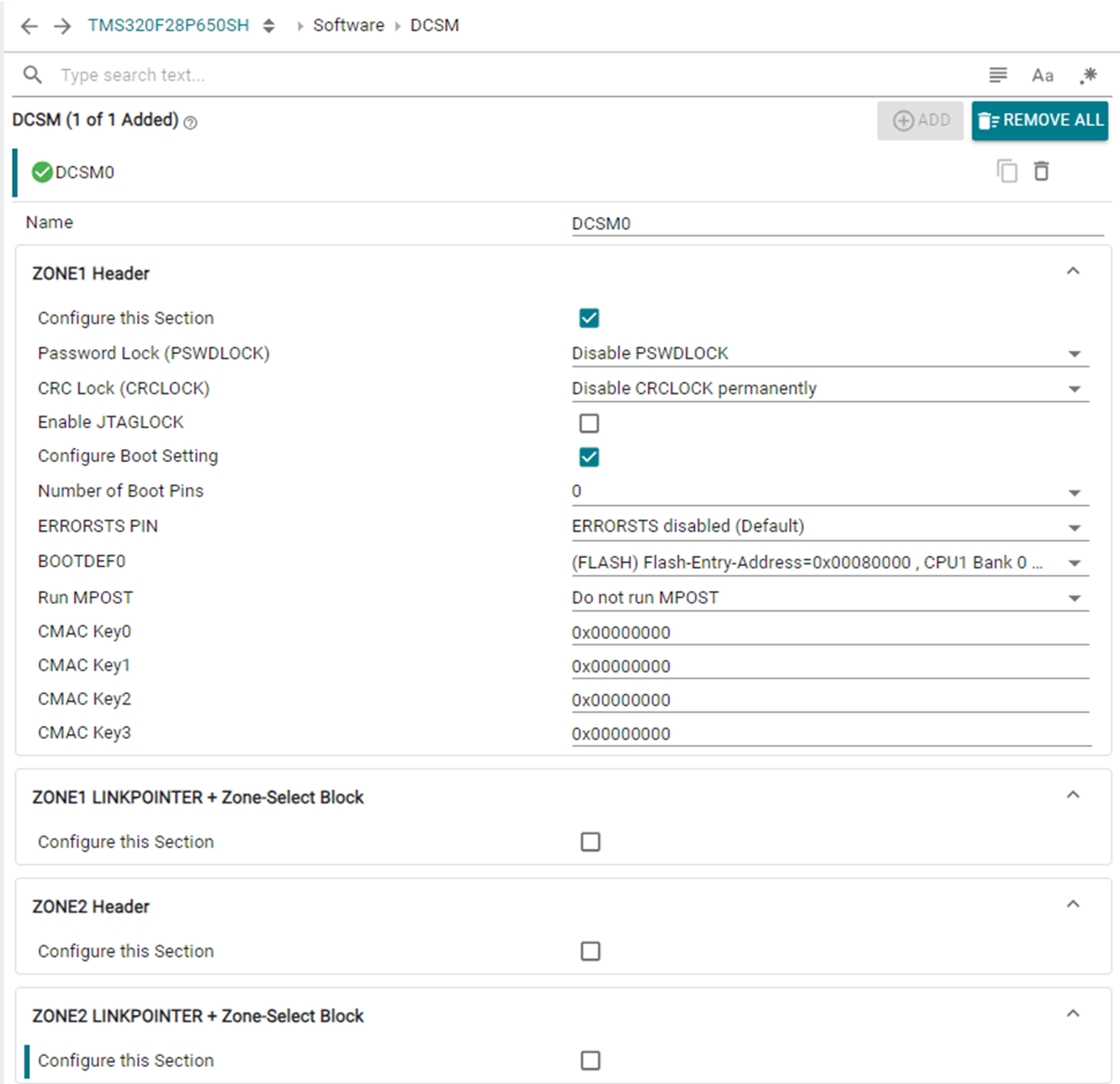Viewport: 1120px width, 1084px height.
Task: Click the 'CRC Lock (CRCLOCK)' label
Action: [124, 388]
